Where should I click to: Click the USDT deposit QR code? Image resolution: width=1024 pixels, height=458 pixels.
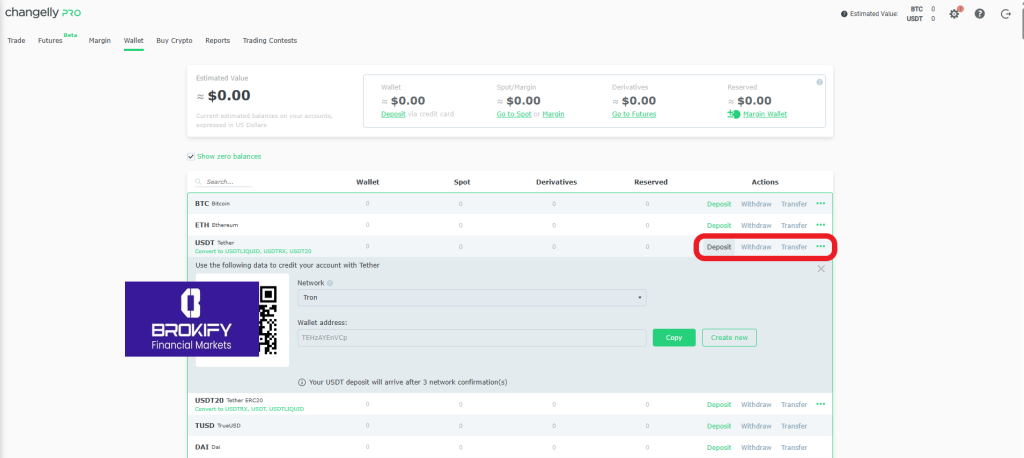coord(268,319)
